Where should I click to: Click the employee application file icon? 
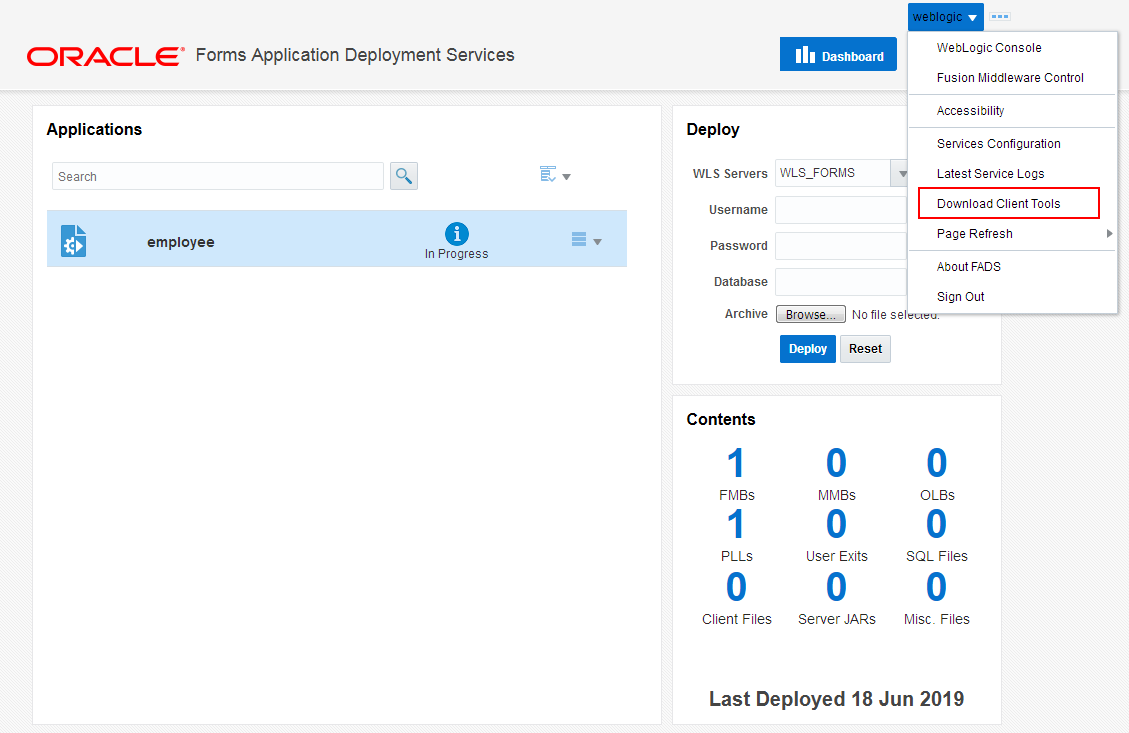(x=73, y=241)
